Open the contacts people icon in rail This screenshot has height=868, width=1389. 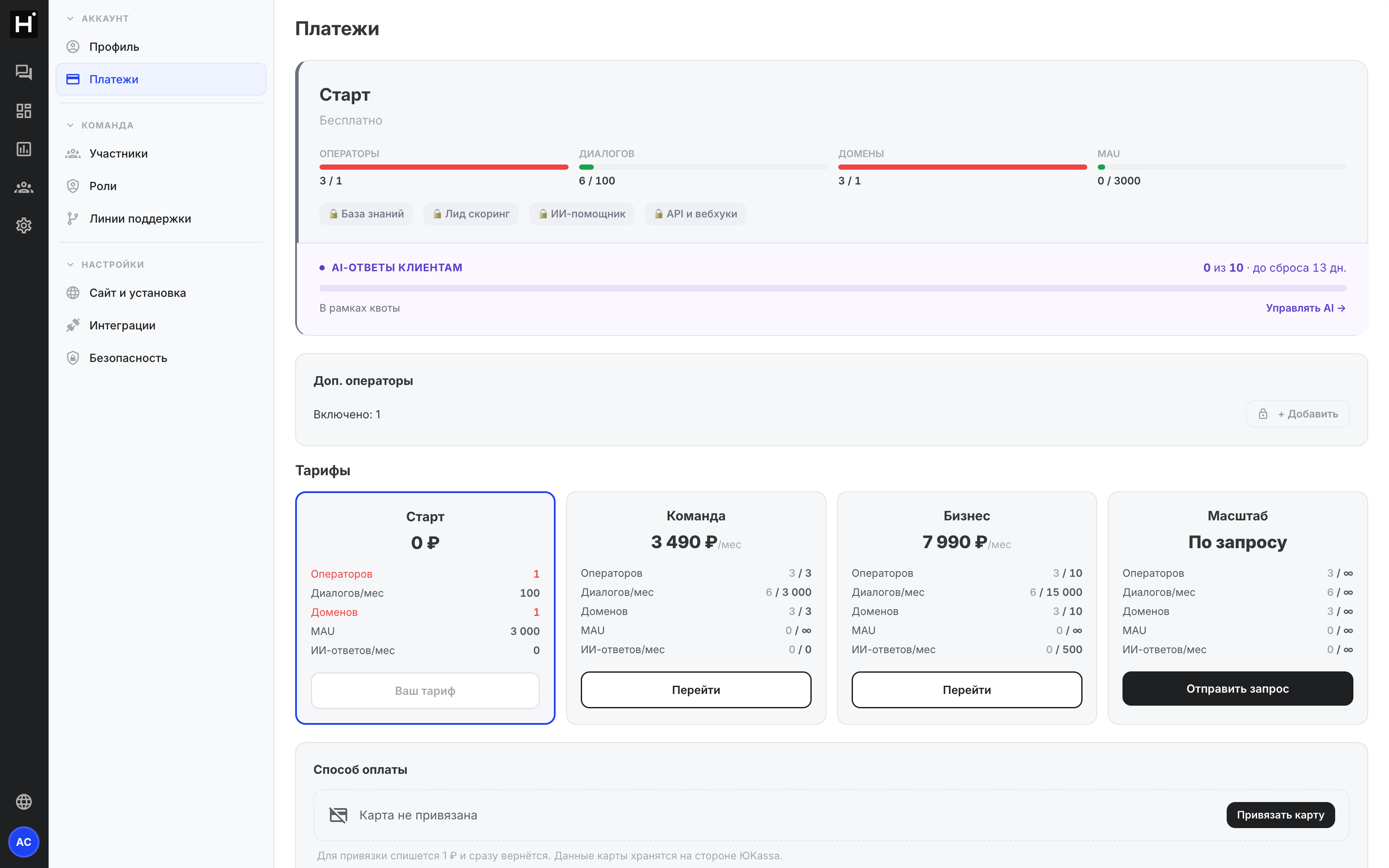(23, 188)
